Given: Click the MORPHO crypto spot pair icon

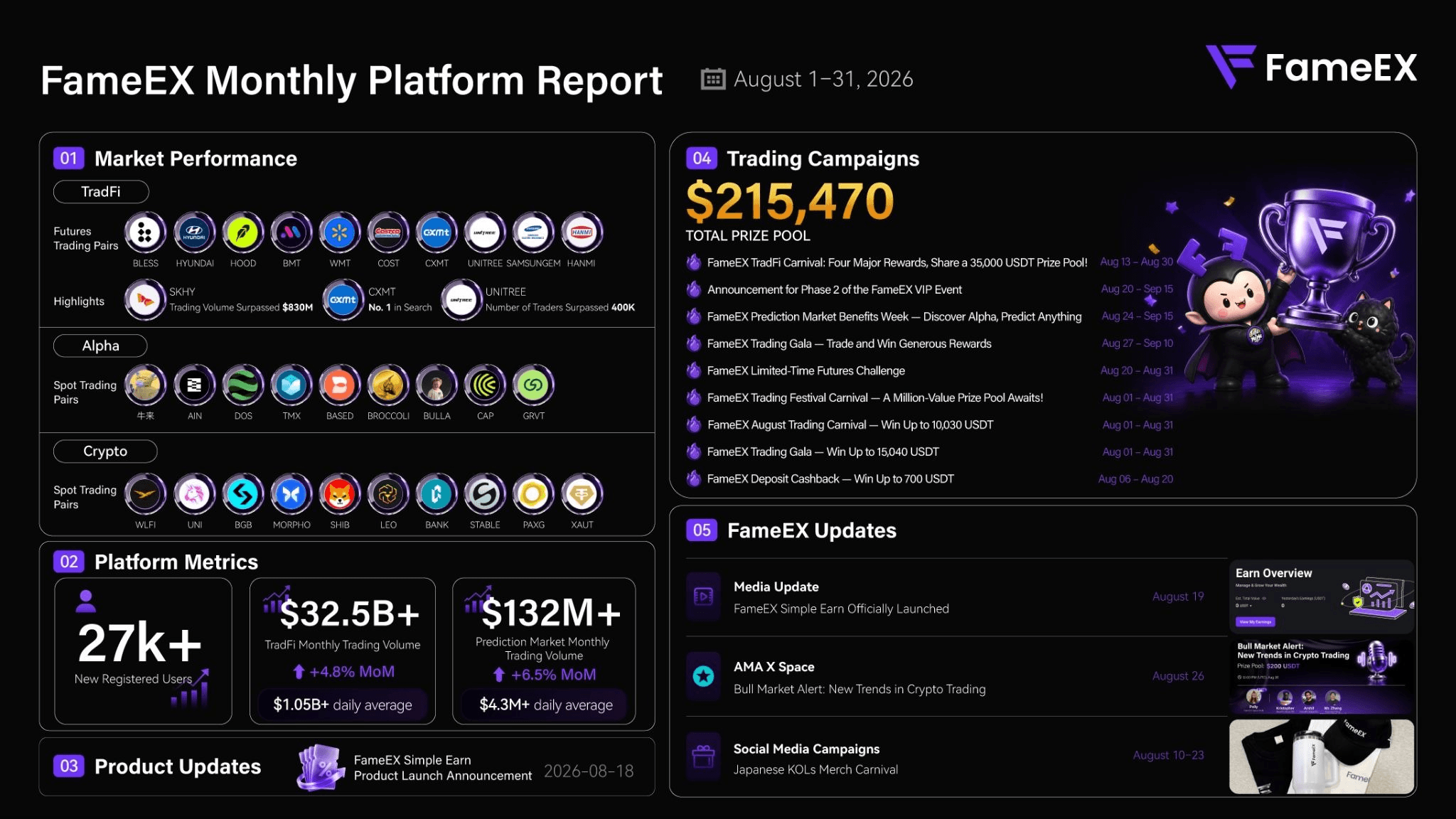Looking at the screenshot, I should coord(291,494).
